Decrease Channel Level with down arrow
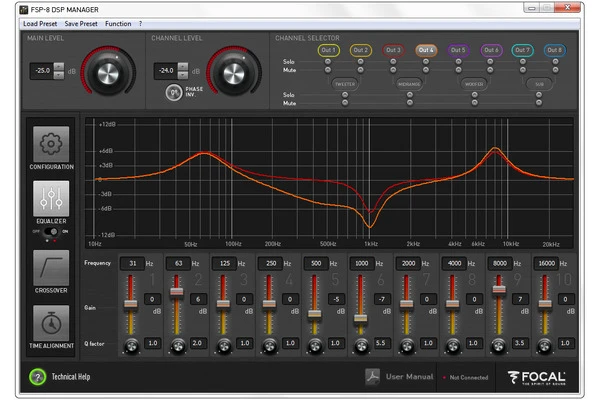 pos(183,75)
